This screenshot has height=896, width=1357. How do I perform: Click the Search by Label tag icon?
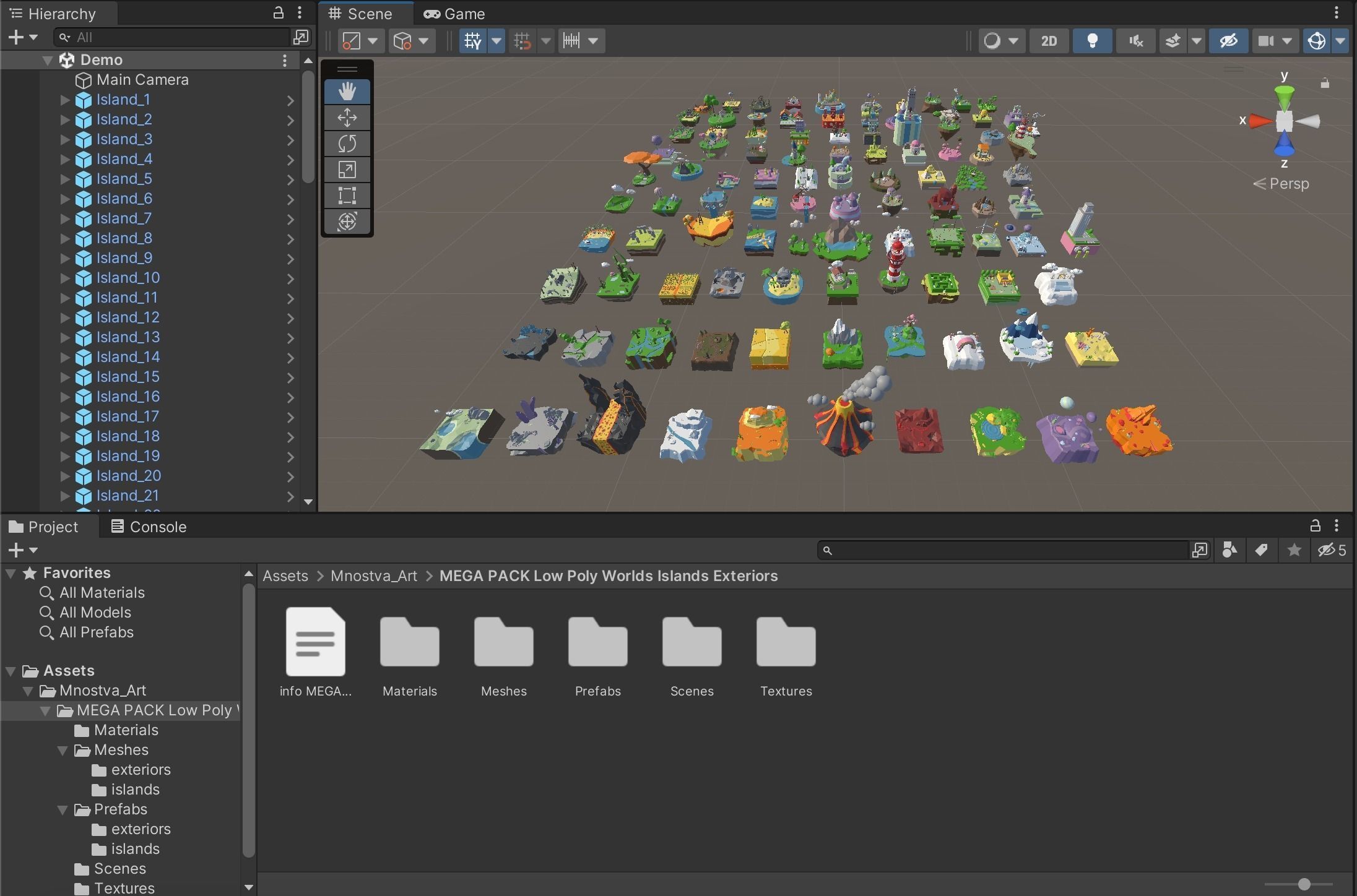point(1261,550)
